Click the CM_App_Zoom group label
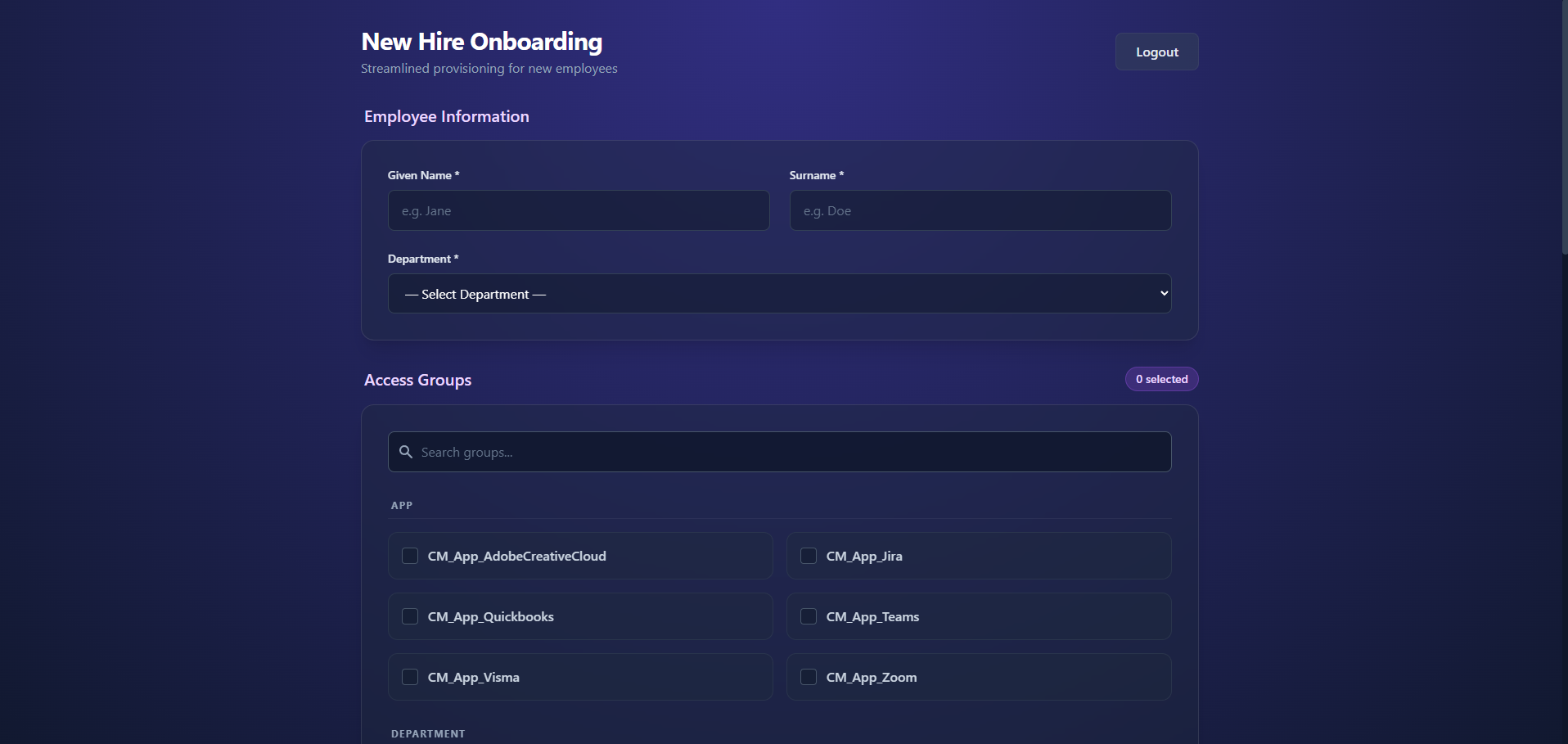1568x744 pixels. click(x=871, y=678)
